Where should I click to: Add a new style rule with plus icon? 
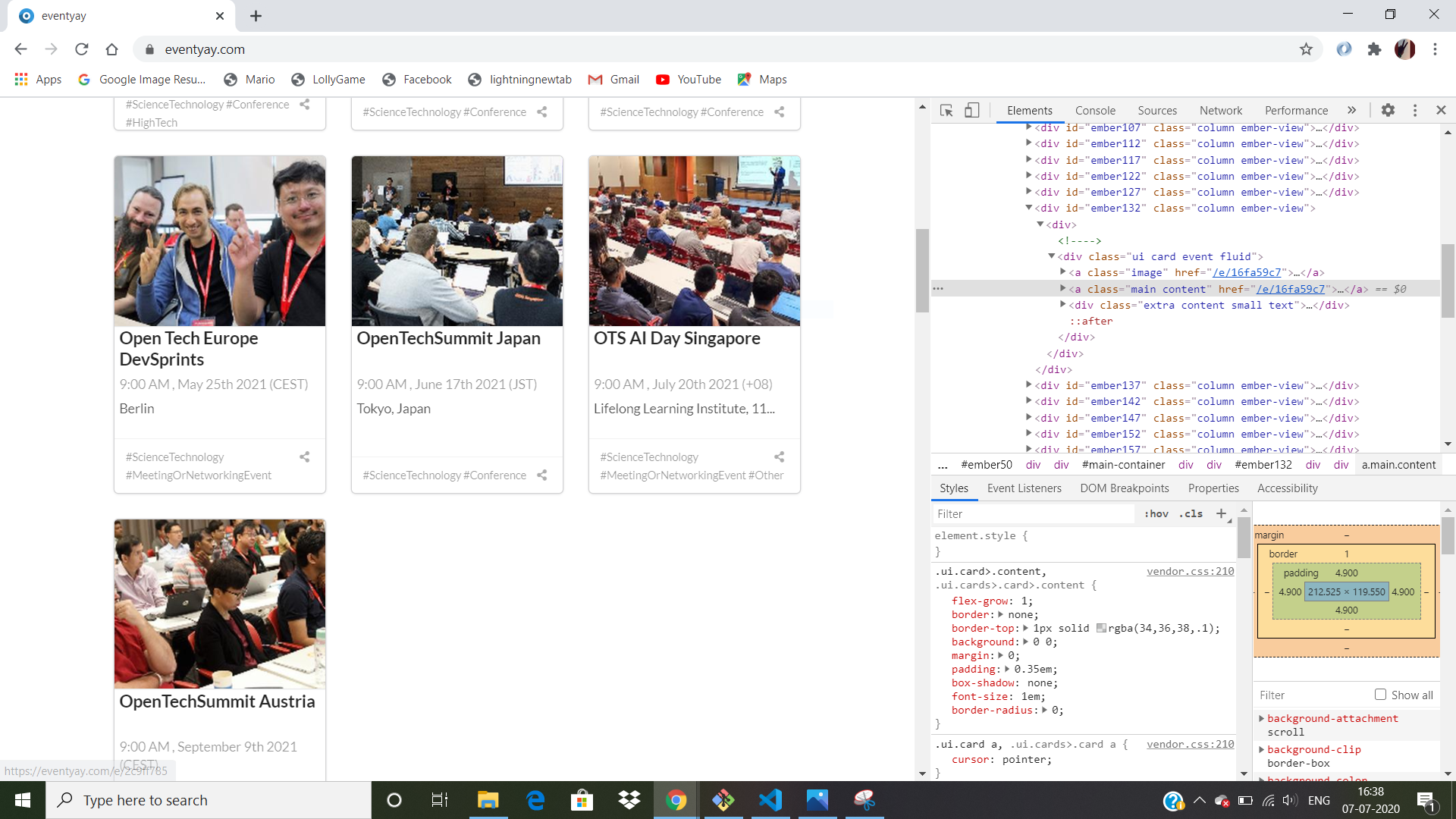click(x=1221, y=513)
